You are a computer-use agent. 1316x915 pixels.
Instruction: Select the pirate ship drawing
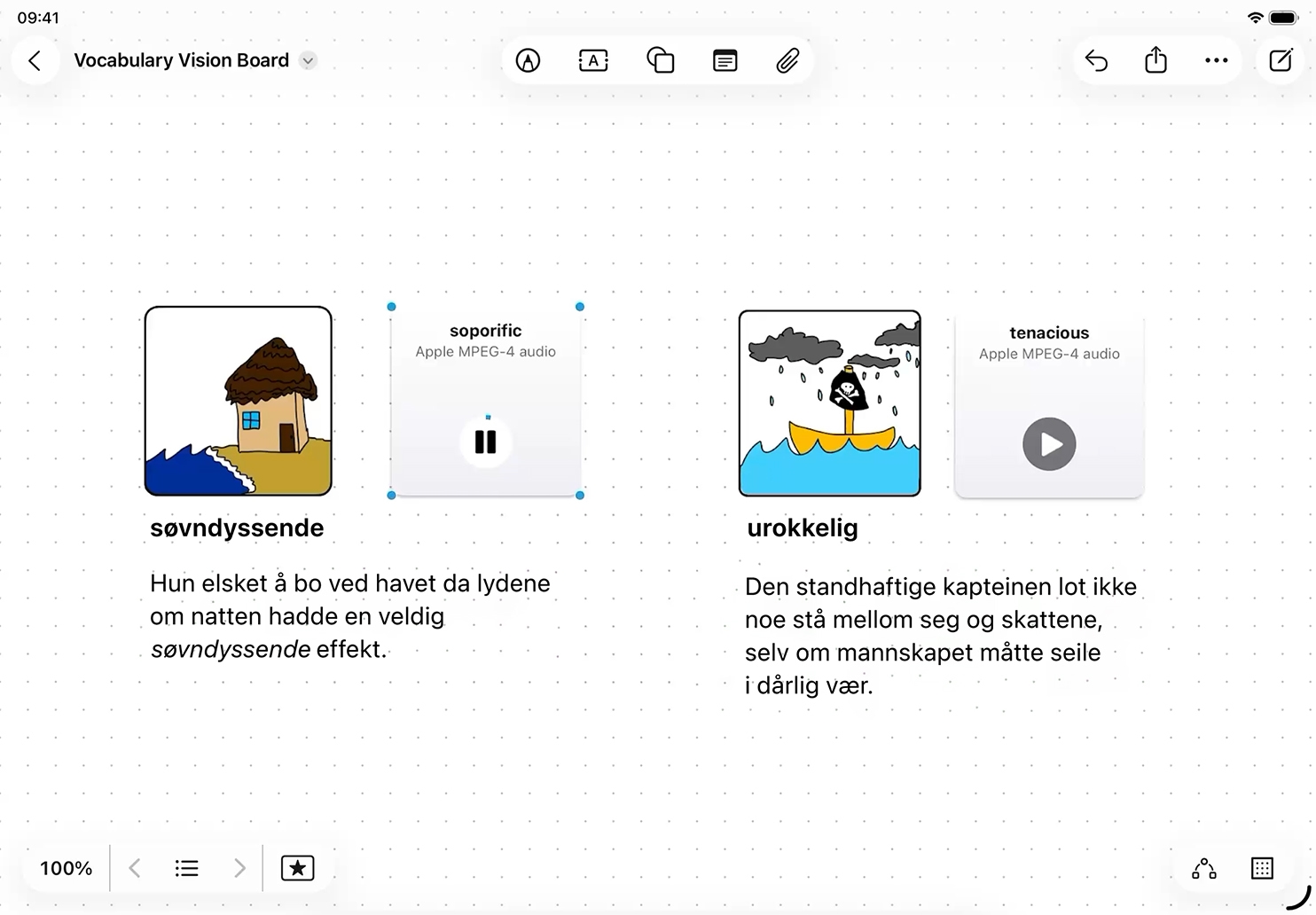[829, 403]
